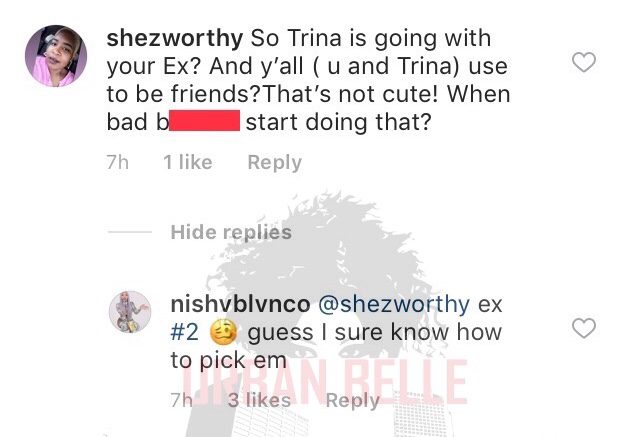Like shezworthy's comment with the heart icon
Image resolution: width=640 pixels, height=437 pixels.
pyautogui.click(x=584, y=62)
